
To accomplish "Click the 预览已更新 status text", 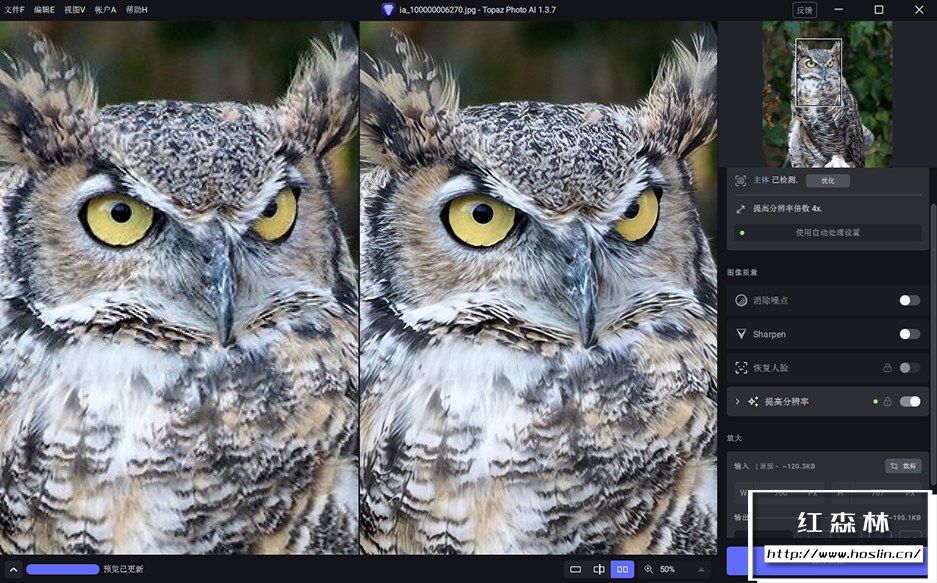I will [x=123, y=569].
